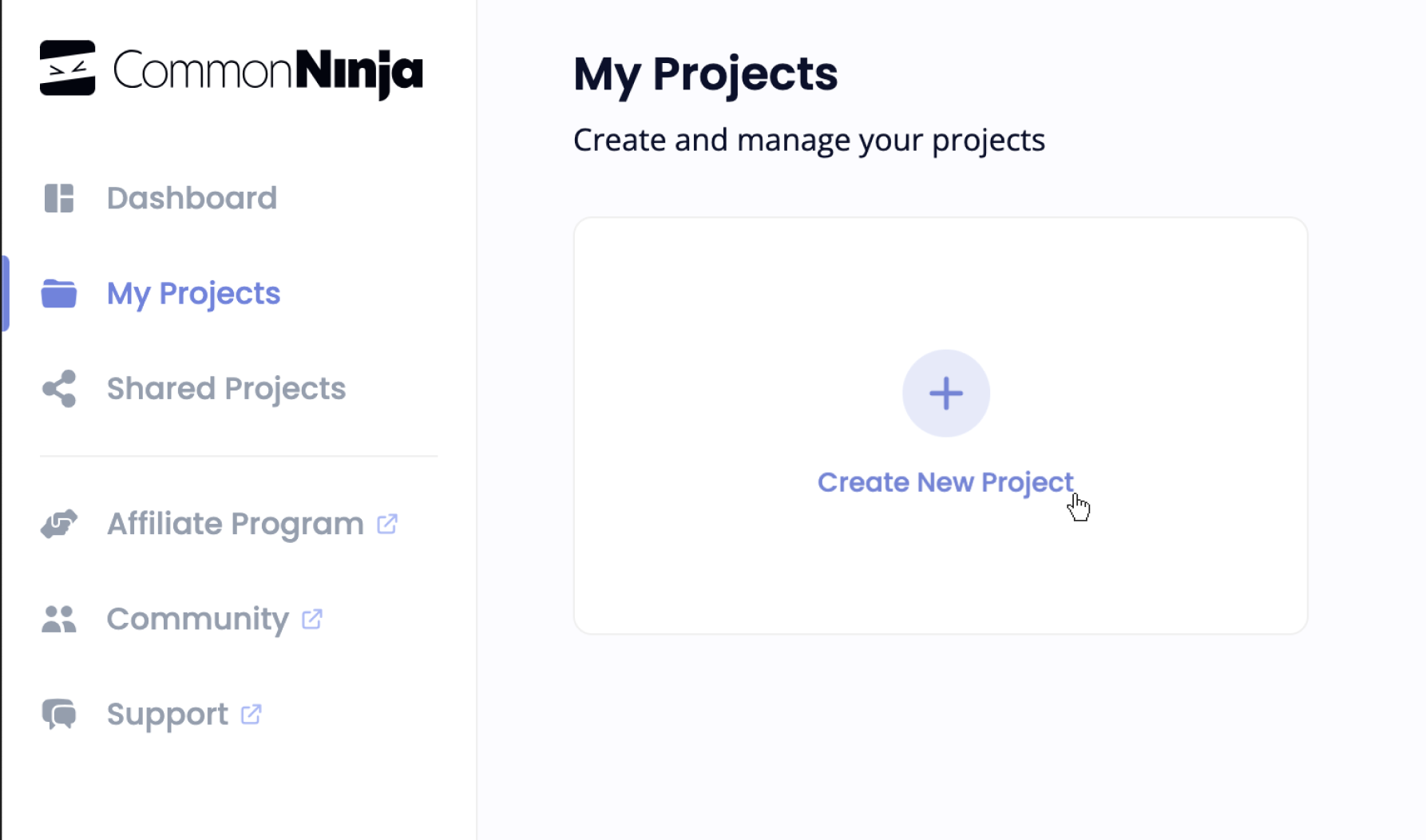Viewport: 1426px width, 840px height.
Task: Open the Dashboard menu item
Action: point(192,198)
